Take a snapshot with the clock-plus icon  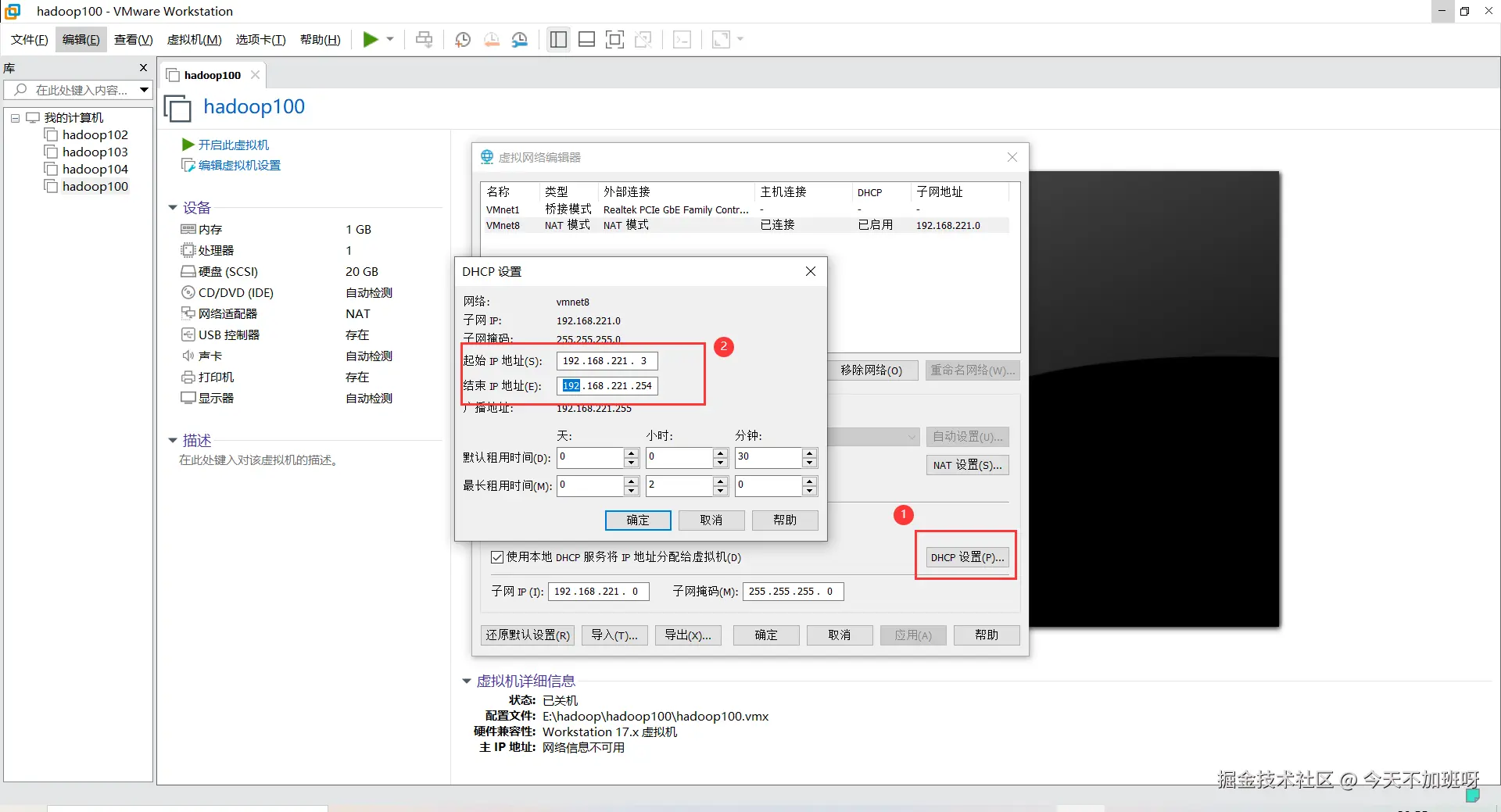coord(463,40)
